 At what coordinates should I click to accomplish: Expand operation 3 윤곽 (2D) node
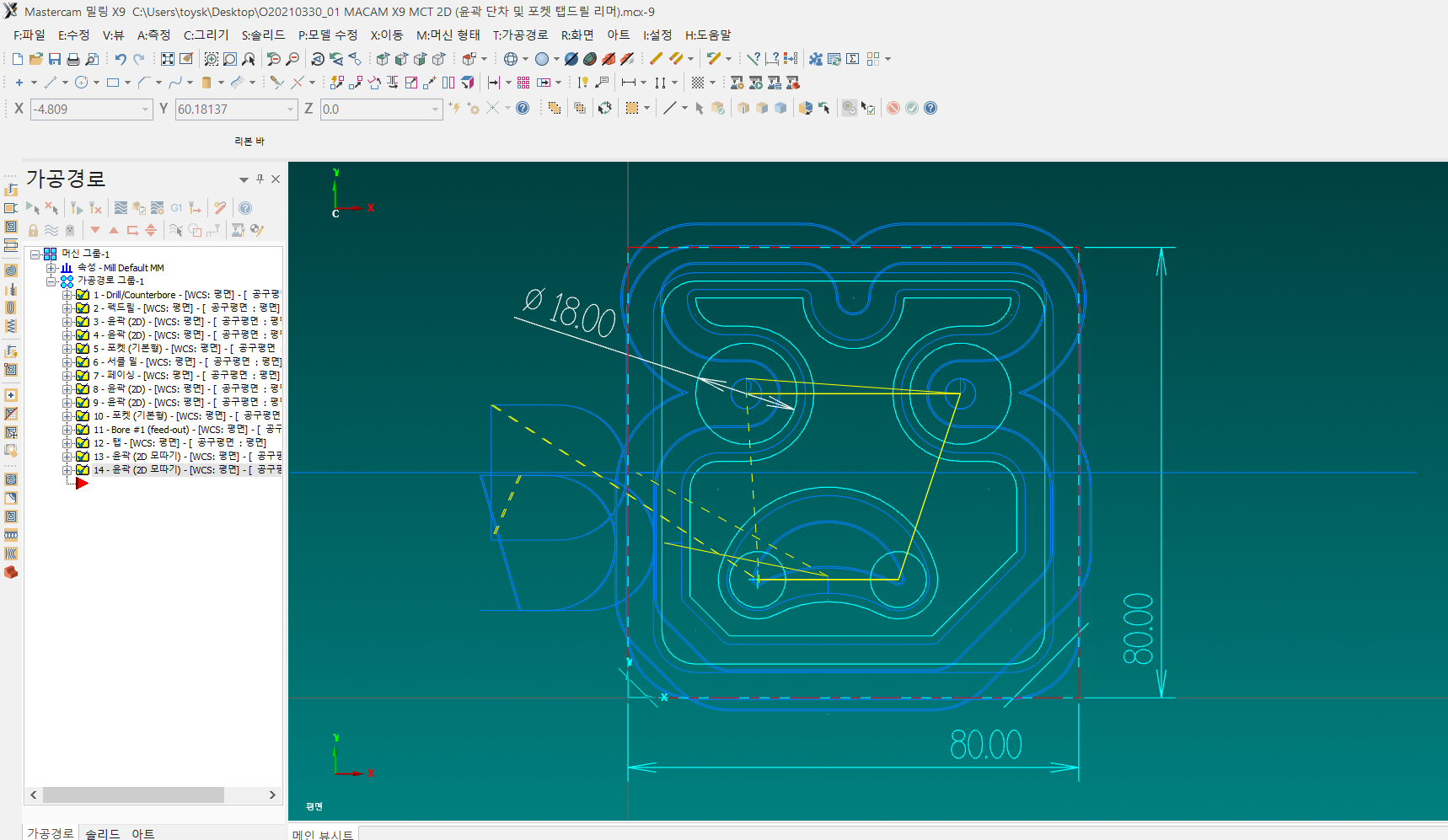click(x=67, y=322)
